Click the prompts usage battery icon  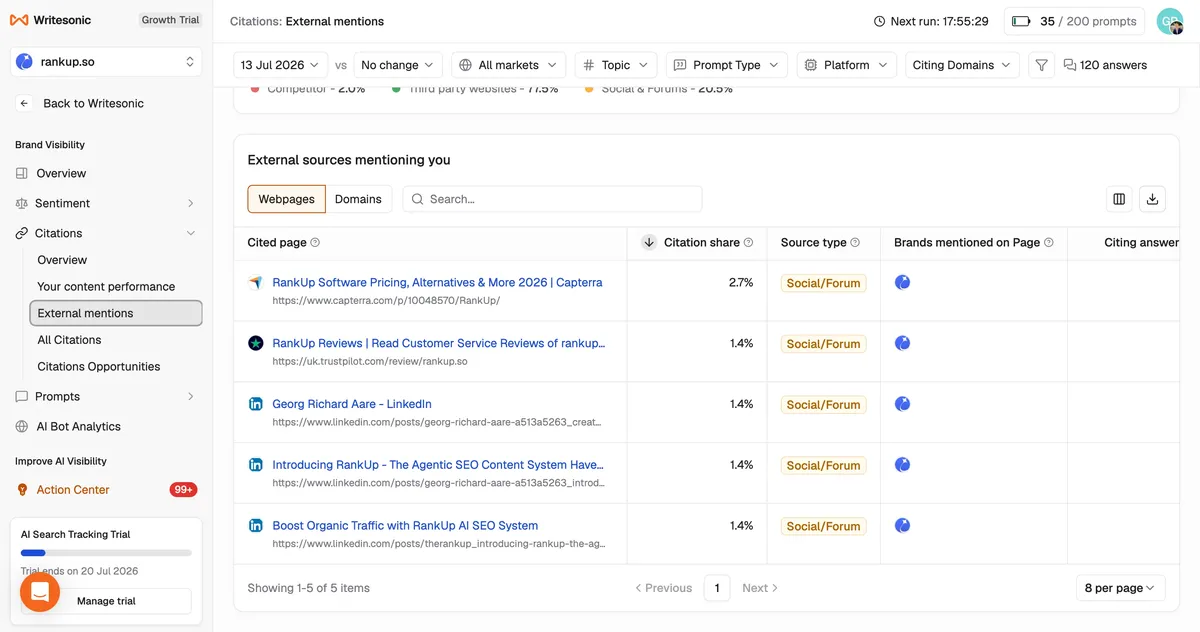tap(1021, 21)
